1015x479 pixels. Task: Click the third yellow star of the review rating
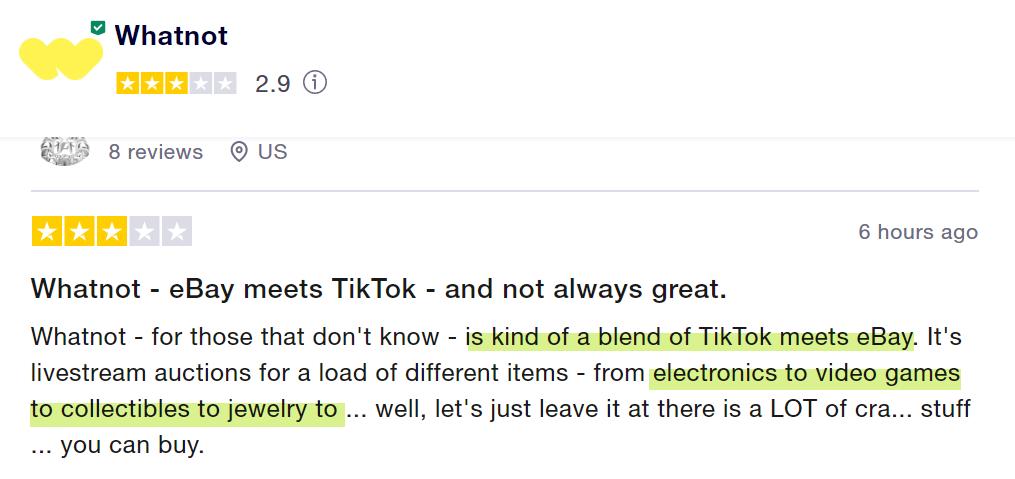pyautogui.click(x=111, y=232)
